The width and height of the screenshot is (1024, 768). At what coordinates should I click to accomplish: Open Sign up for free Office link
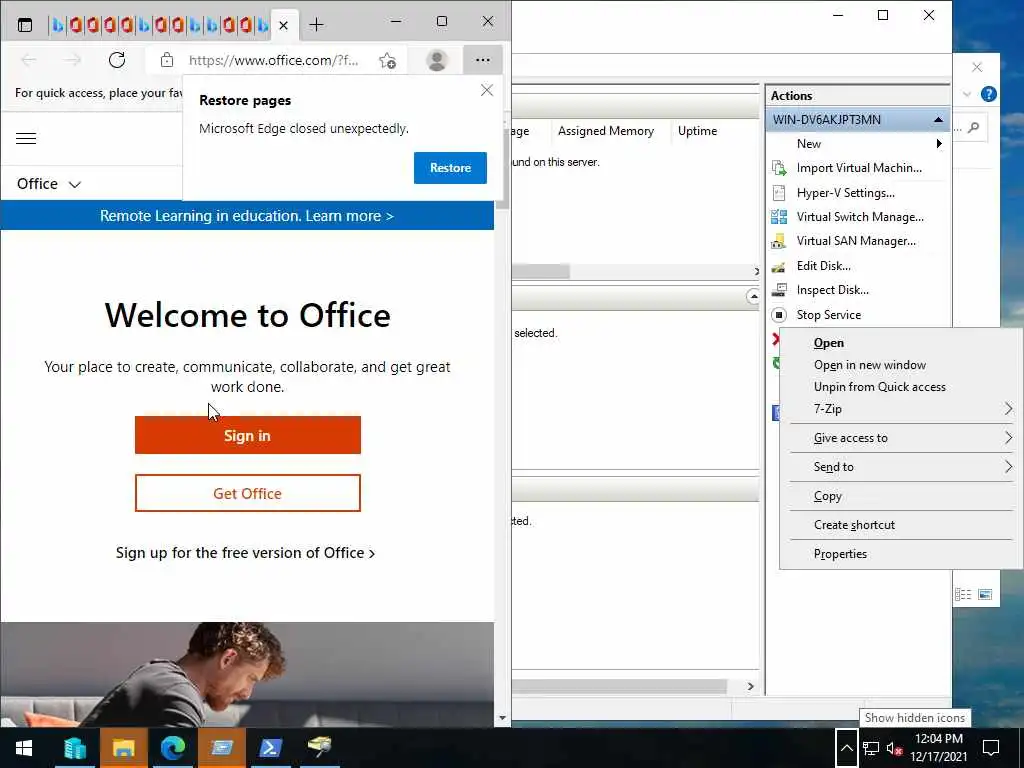click(x=246, y=553)
